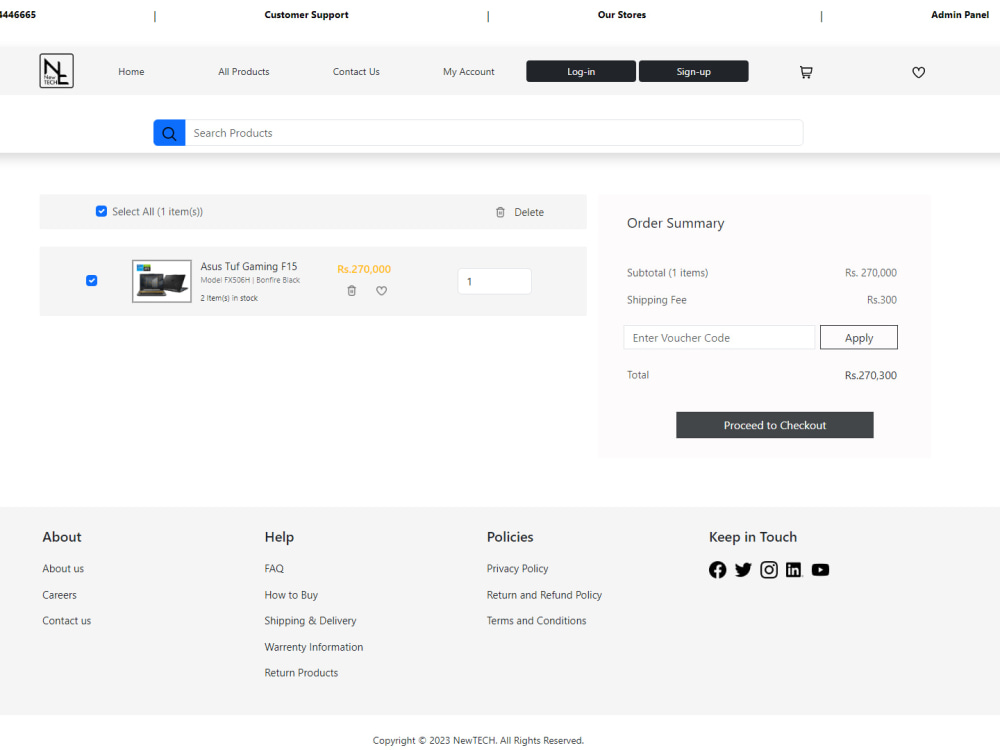The image size is (1000, 750).
Task: Click the Asus laptop product thumbnail
Action: click(161, 281)
